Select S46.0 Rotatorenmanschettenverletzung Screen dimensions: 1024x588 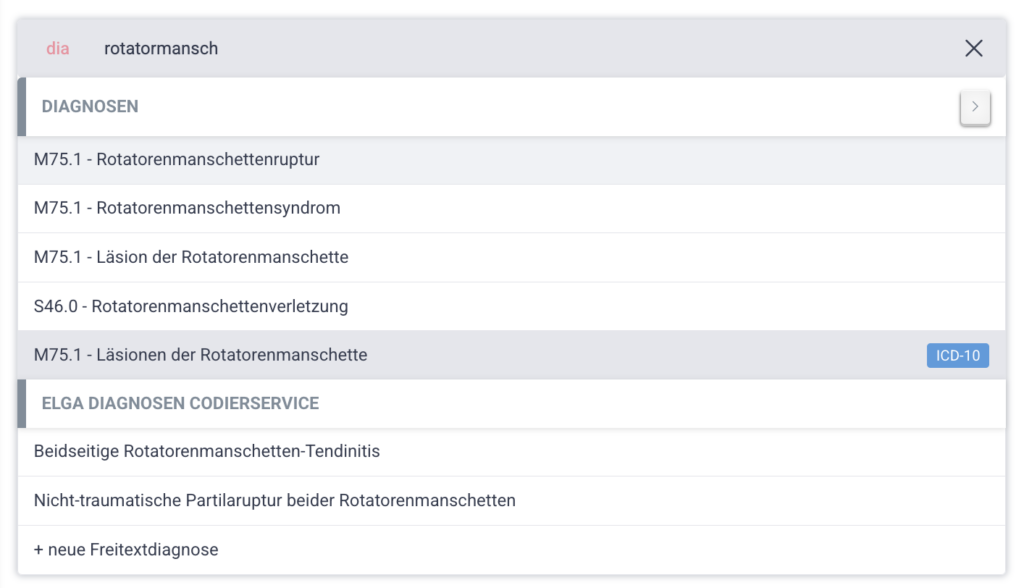coord(191,307)
